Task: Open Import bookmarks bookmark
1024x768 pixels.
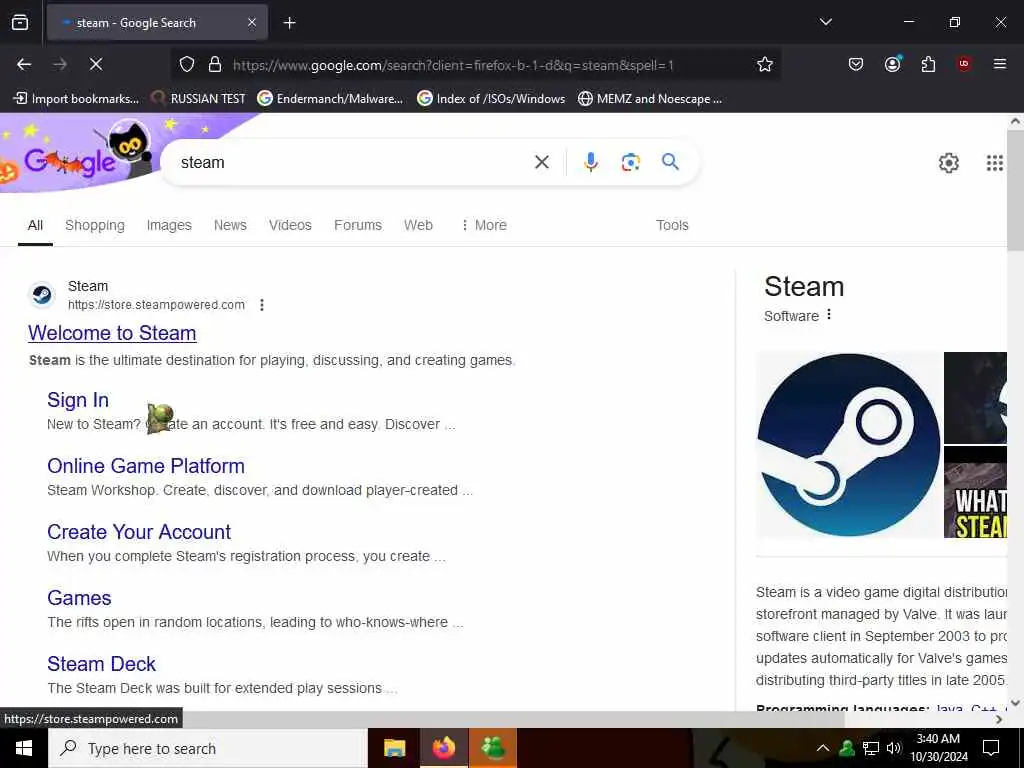Action: (x=76, y=99)
